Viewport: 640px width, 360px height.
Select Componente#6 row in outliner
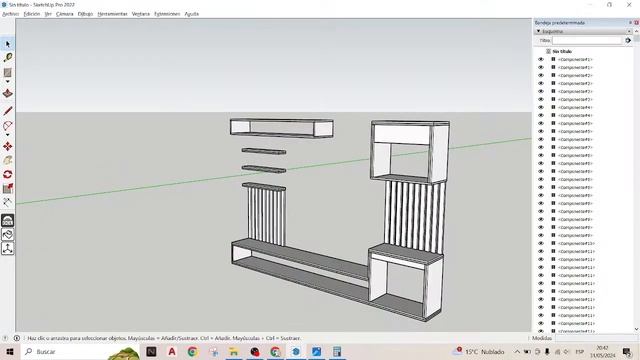click(575, 140)
